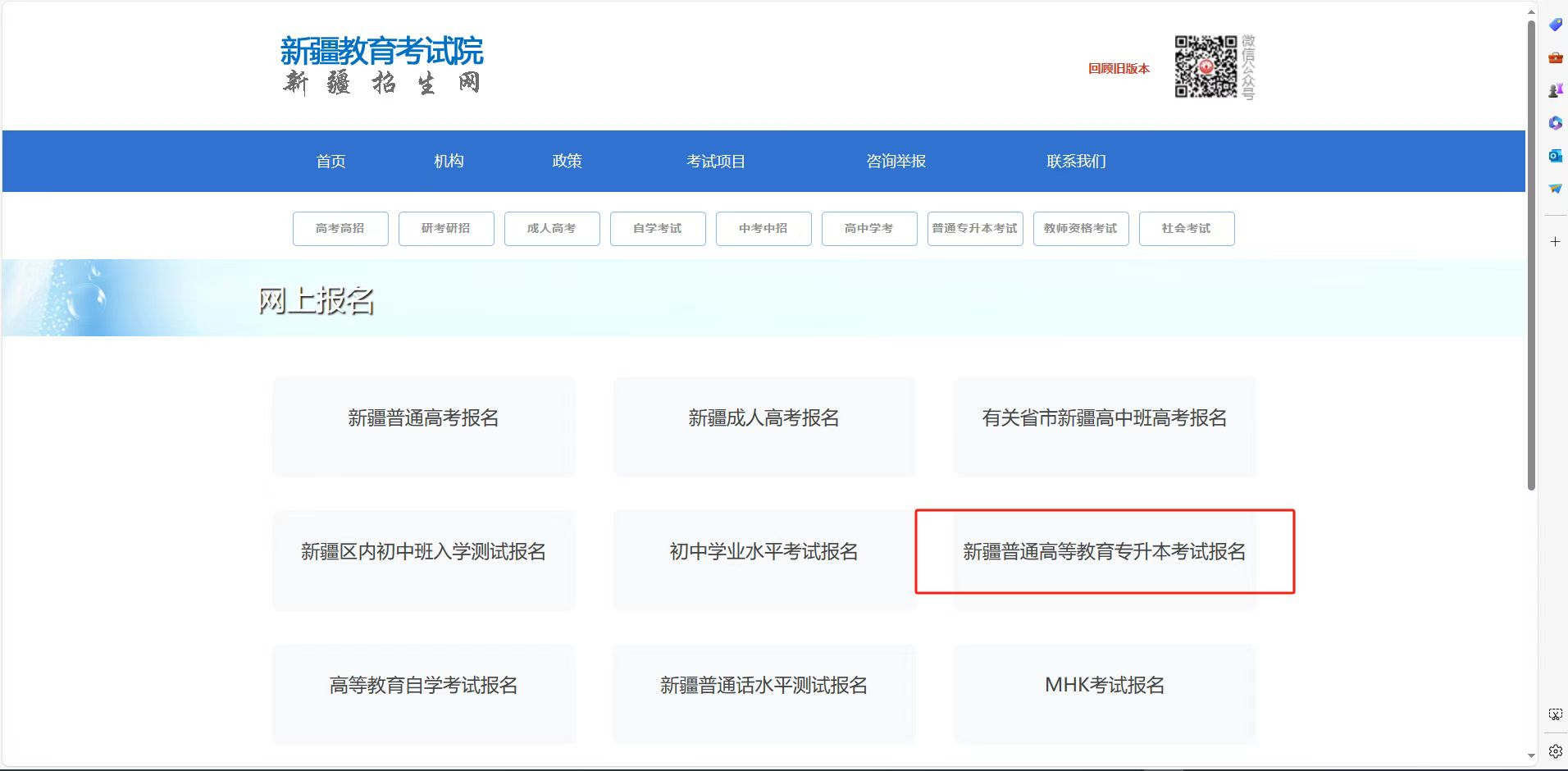Viewport: 1568px width, 771px height.
Task: Open the 咨询举报 navigation item
Action: click(896, 162)
